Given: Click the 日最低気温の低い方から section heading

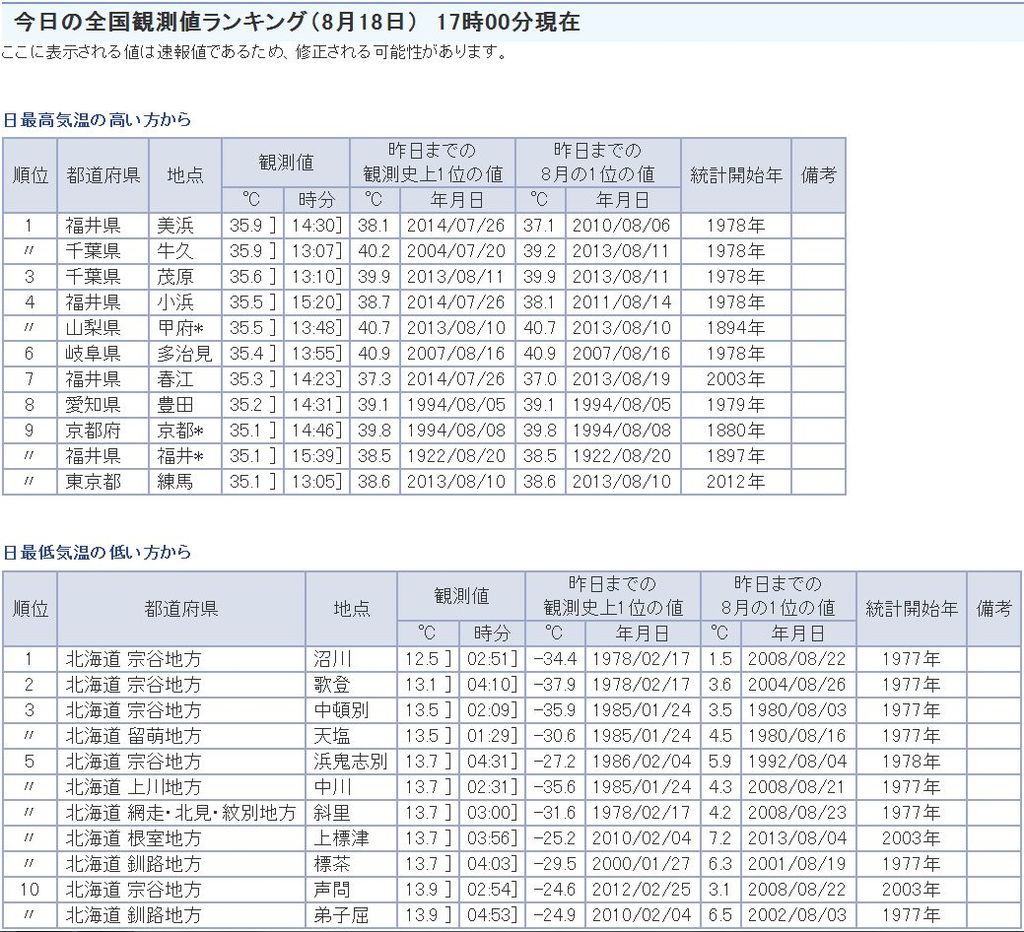Looking at the screenshot, I should pos(97,553).
